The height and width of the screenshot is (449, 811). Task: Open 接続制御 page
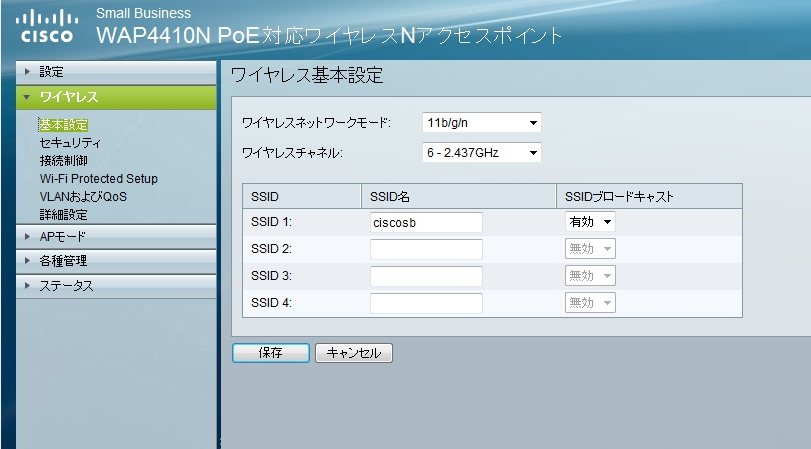click(64, 161)
